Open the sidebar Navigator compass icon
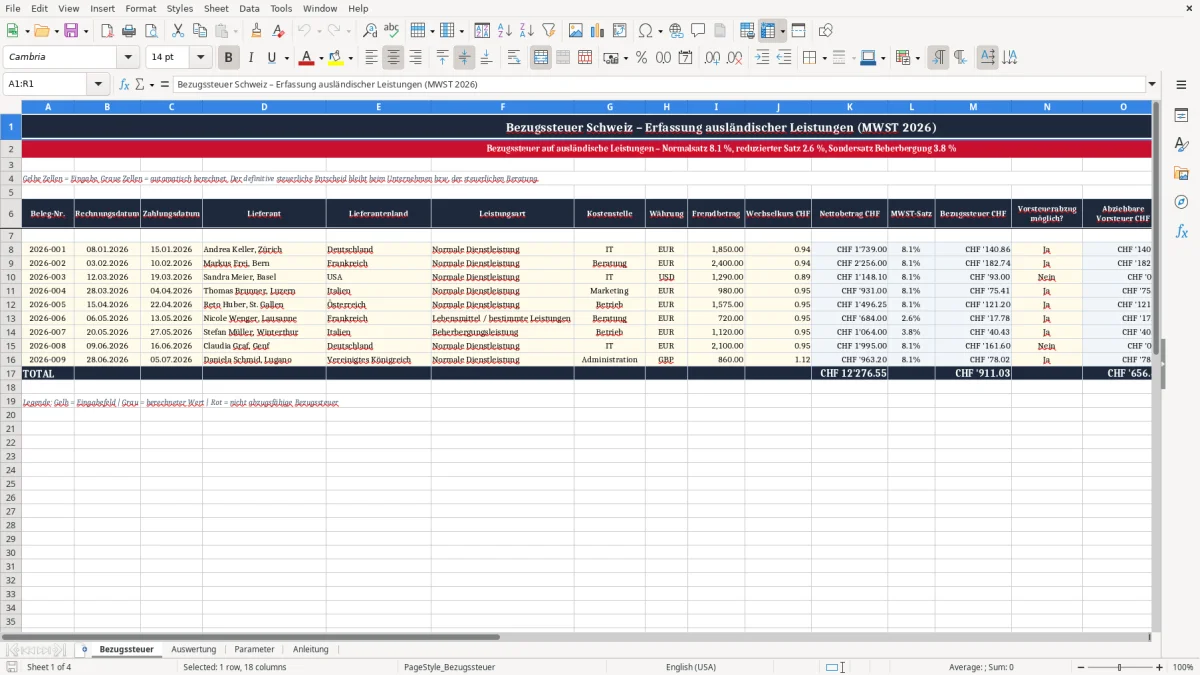This screenshot has height=675, width=1200. point(1181,202)
